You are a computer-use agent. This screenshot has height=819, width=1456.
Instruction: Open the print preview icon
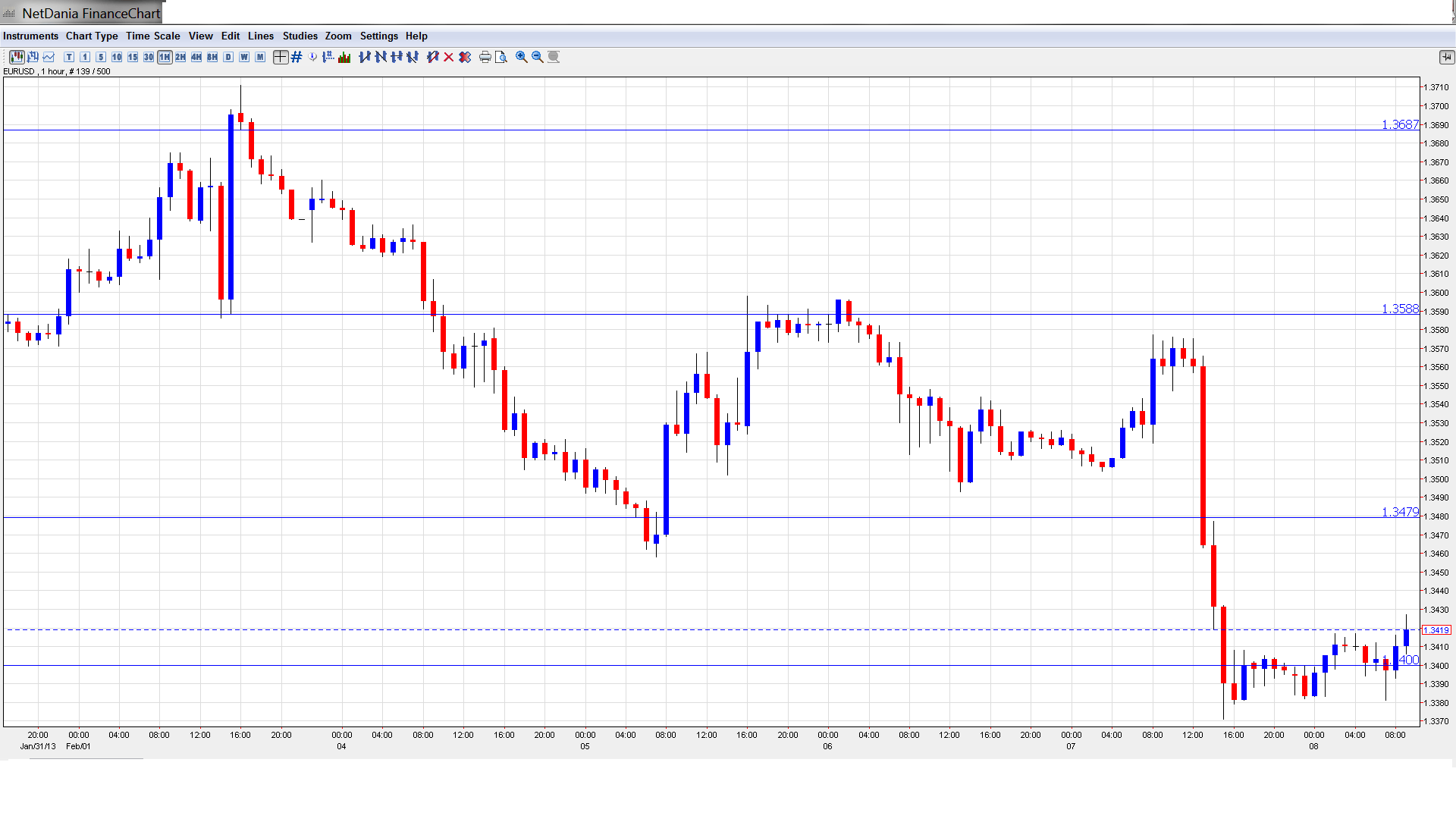pos(501,57)
